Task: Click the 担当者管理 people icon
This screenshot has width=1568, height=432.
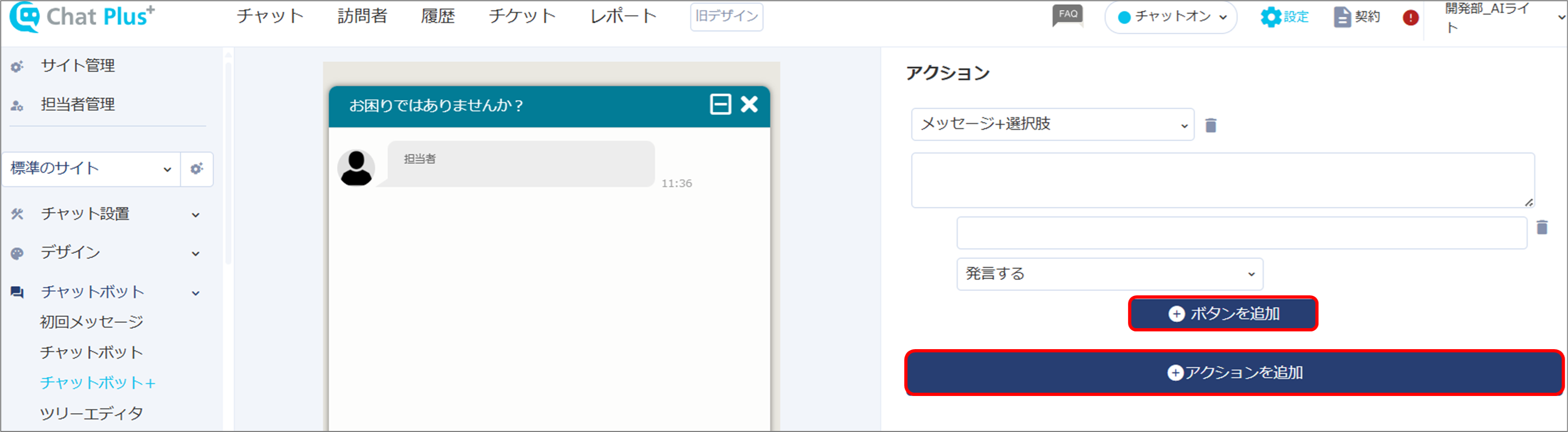Action: point(17,105)
